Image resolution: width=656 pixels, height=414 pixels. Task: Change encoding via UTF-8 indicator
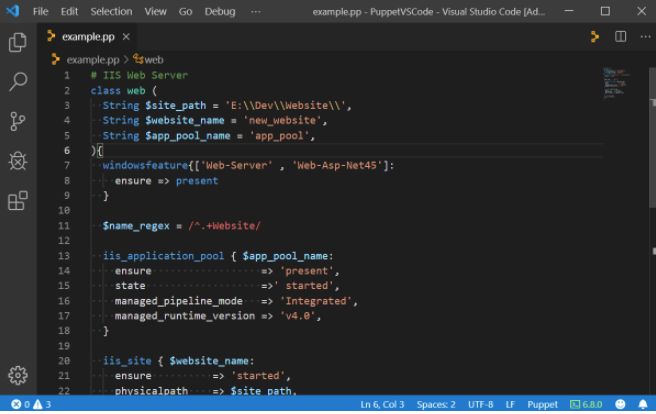pyautogui.click(x=480, y=404)
